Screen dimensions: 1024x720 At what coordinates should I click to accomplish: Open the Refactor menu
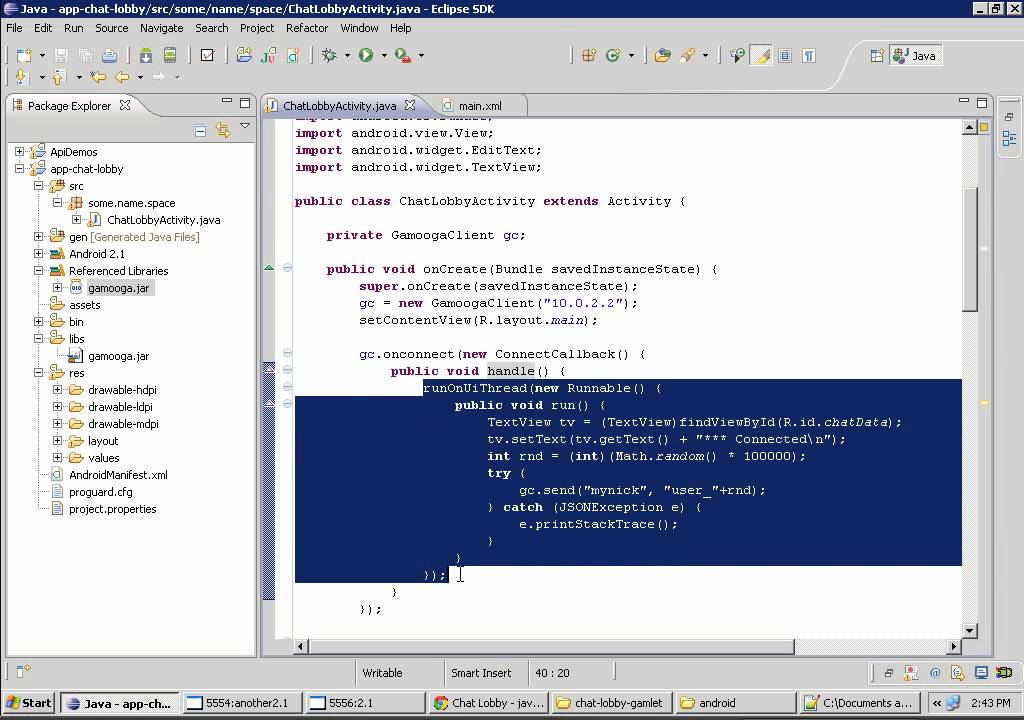(307, 28)
